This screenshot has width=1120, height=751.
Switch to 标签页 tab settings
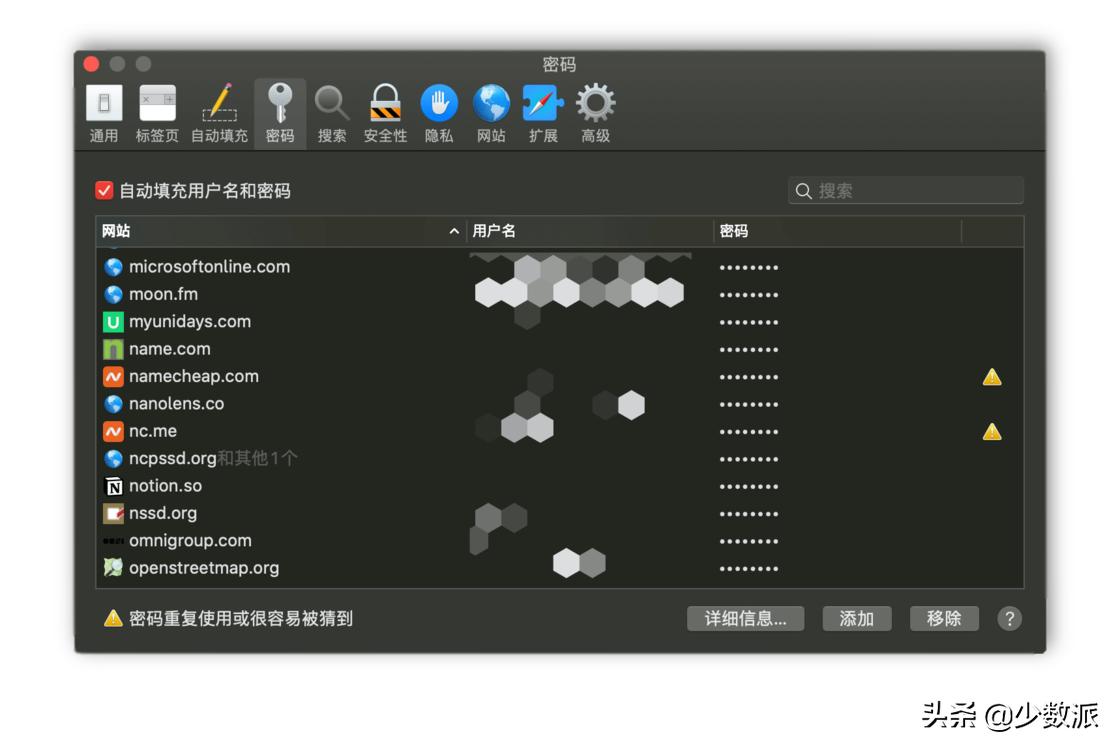click(x=157, y=110)
